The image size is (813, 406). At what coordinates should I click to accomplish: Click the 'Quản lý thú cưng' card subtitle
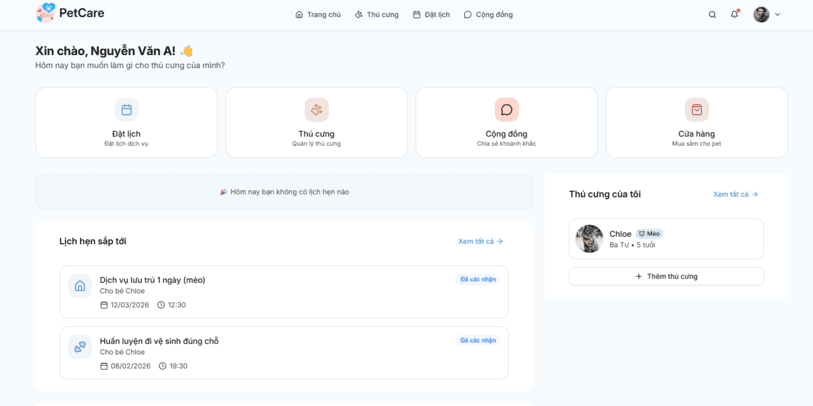[316, 144]
